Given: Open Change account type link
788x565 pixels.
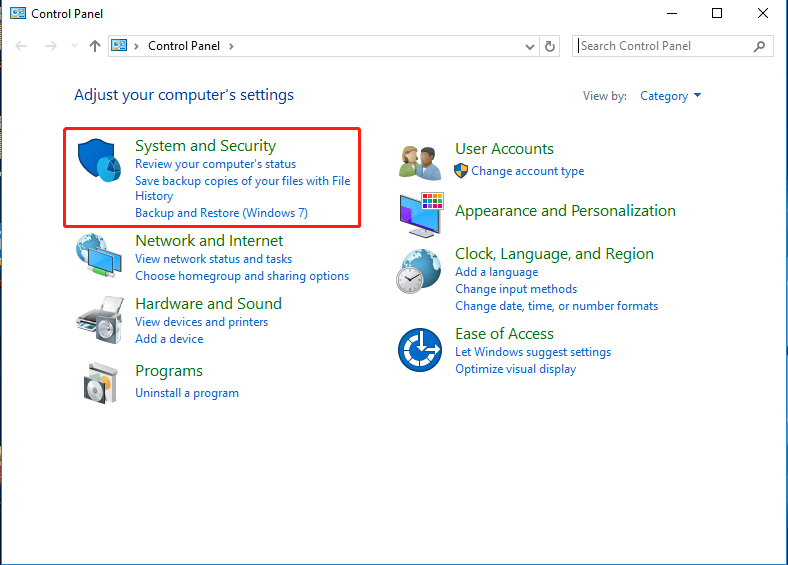Looking at the screenshot, I should point(527,171).
